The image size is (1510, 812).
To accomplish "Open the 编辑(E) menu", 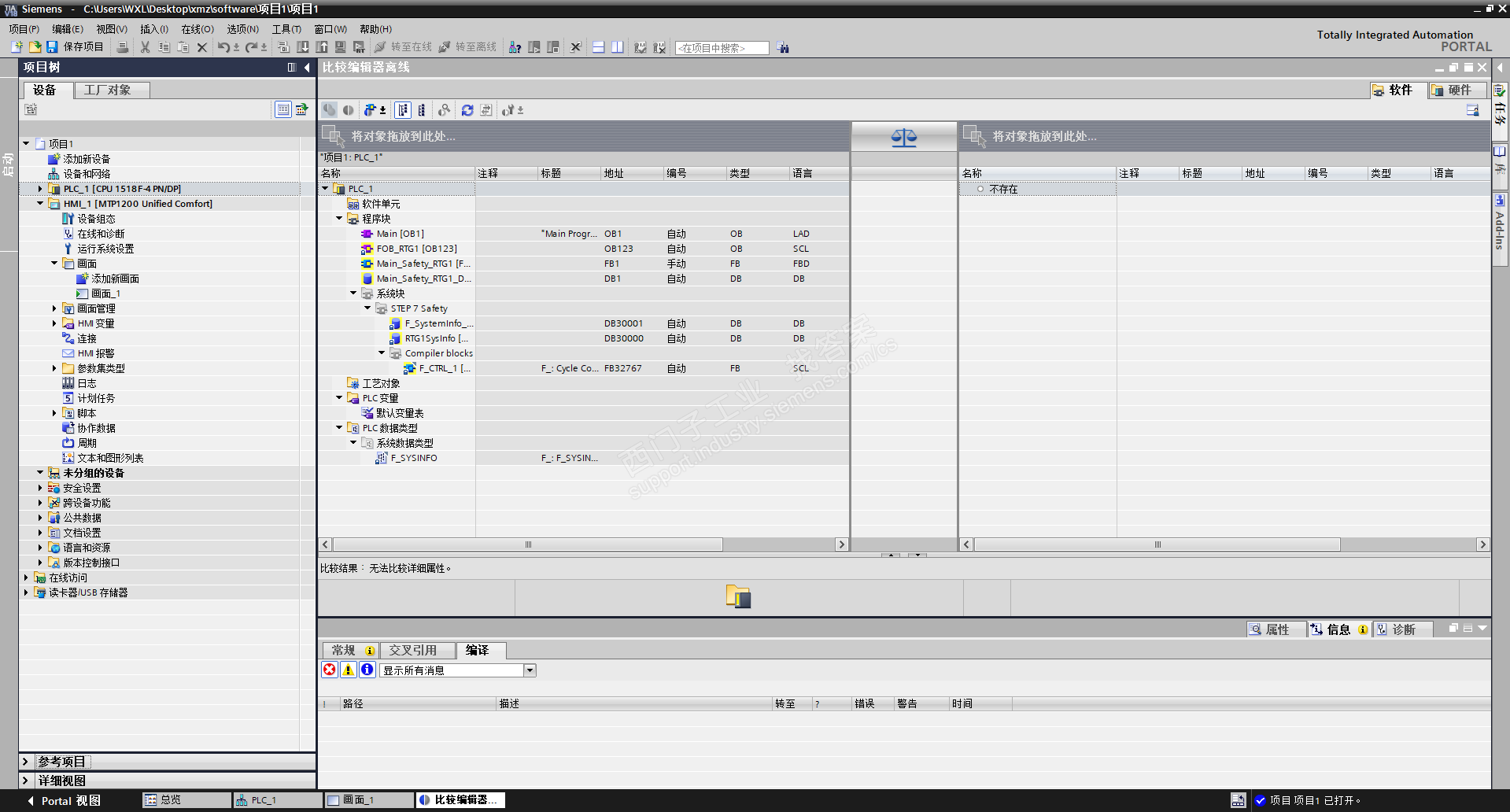I will pyautogui.click(x=68, y=29).
